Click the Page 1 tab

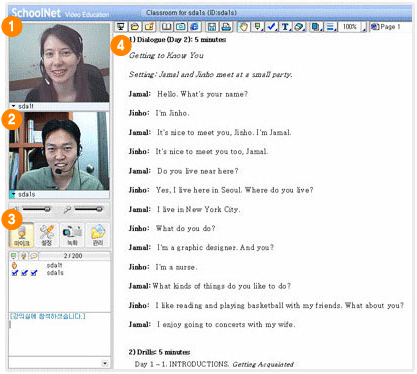[386, 27]
